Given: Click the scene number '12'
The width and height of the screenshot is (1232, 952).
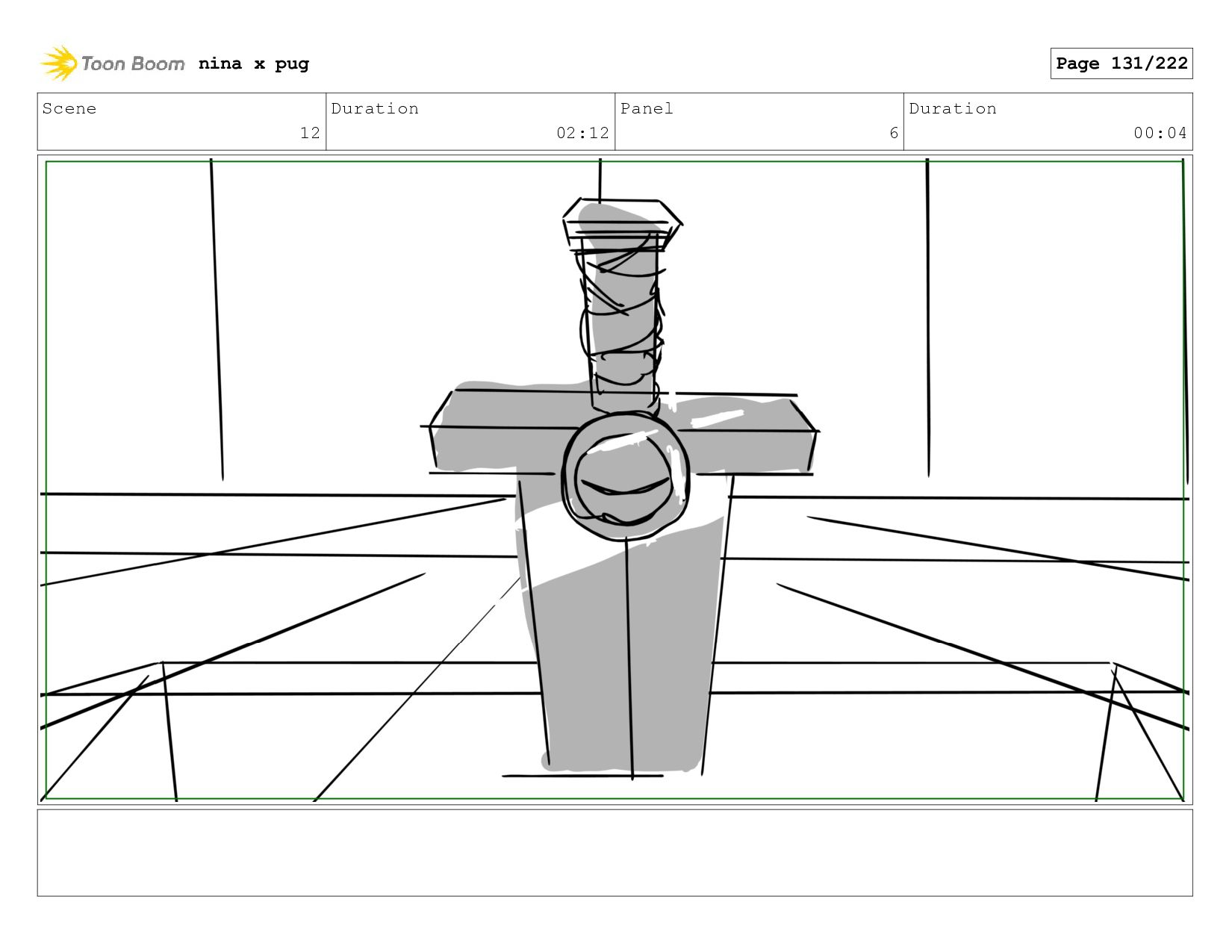Looking at the screenshot, I should coord(310,133).
